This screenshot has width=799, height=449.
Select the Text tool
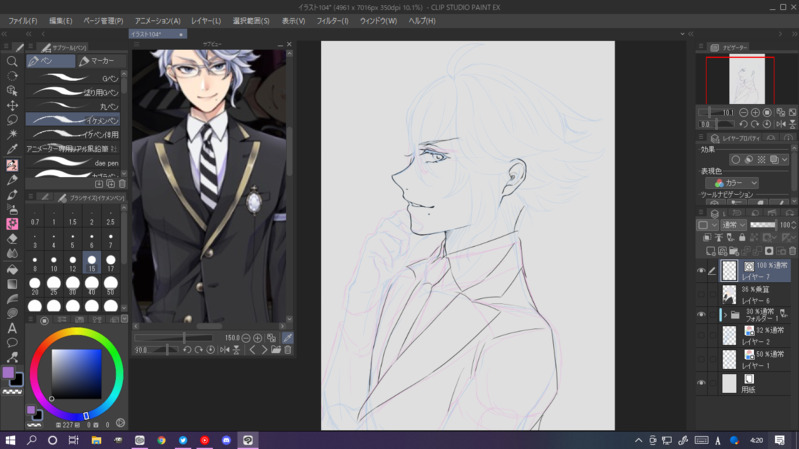tap(12, 328)
